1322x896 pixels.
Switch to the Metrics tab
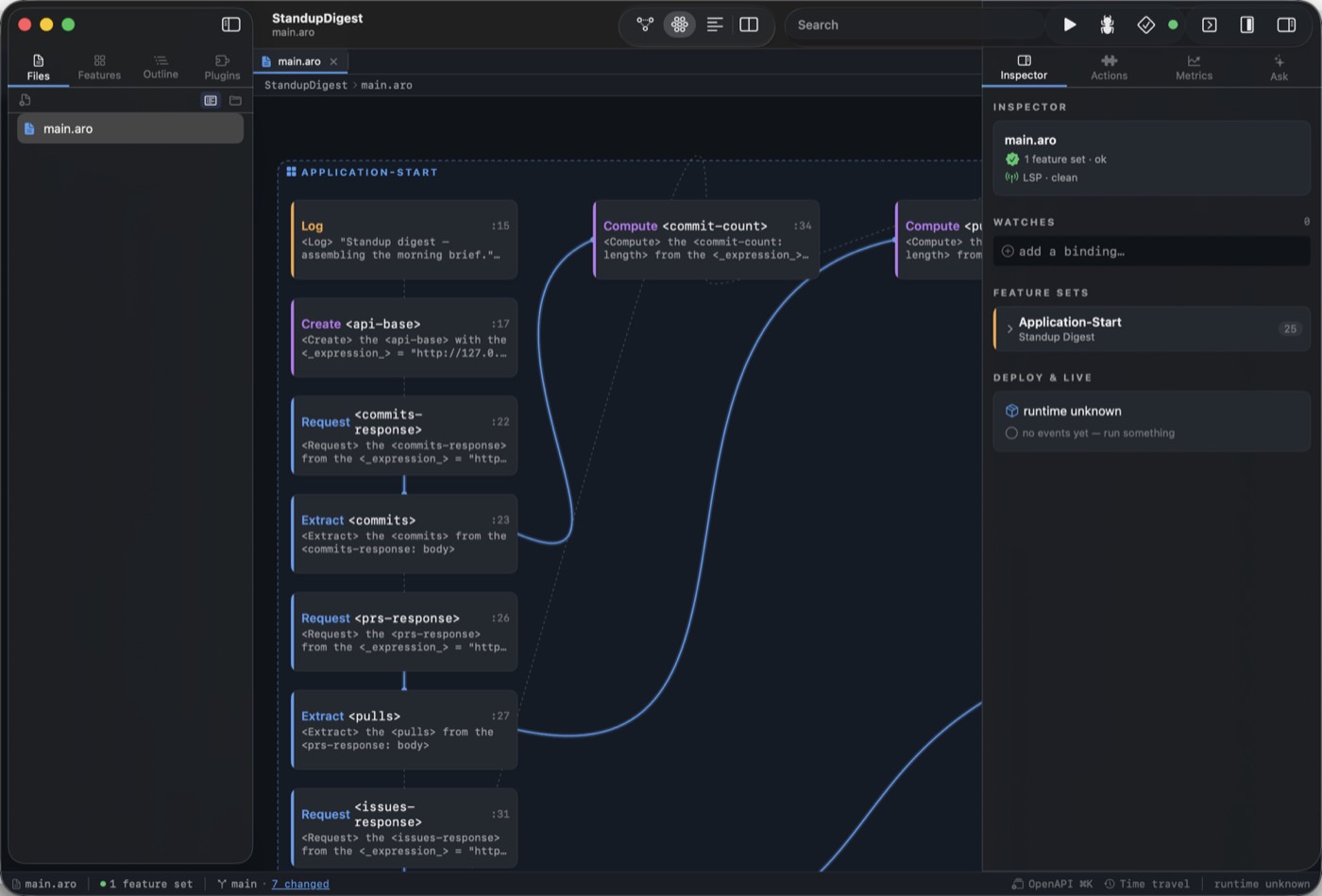(1194, 67)
